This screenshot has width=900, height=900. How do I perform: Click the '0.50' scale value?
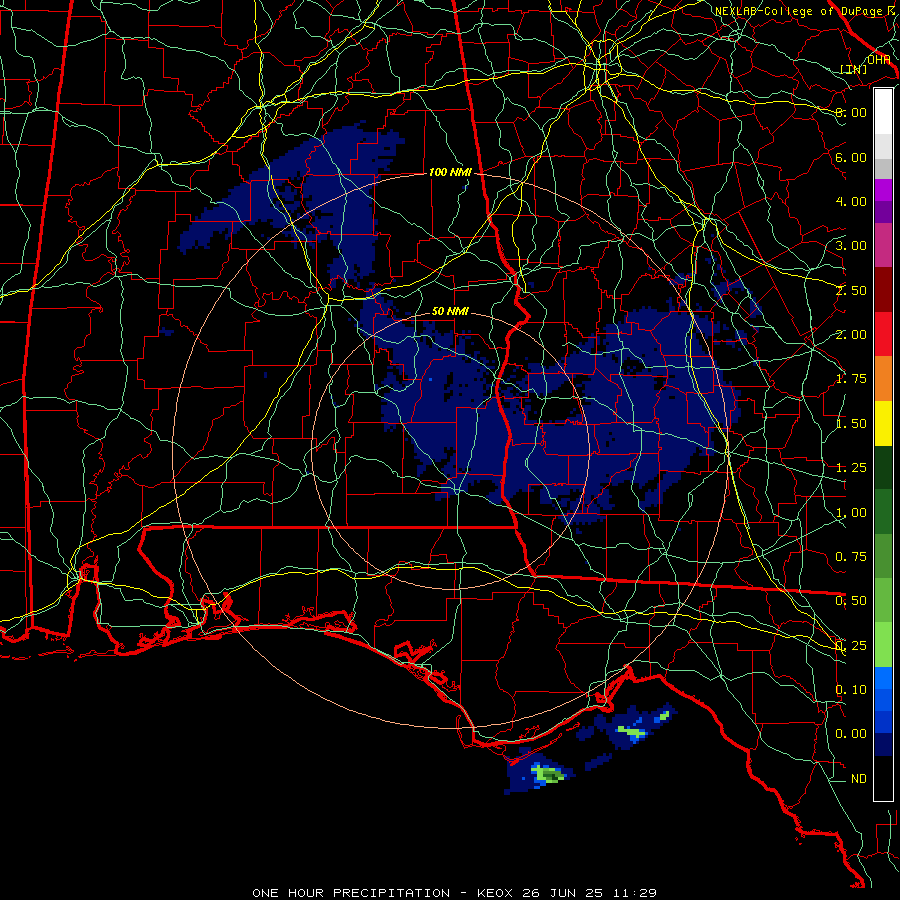(851, 601)
